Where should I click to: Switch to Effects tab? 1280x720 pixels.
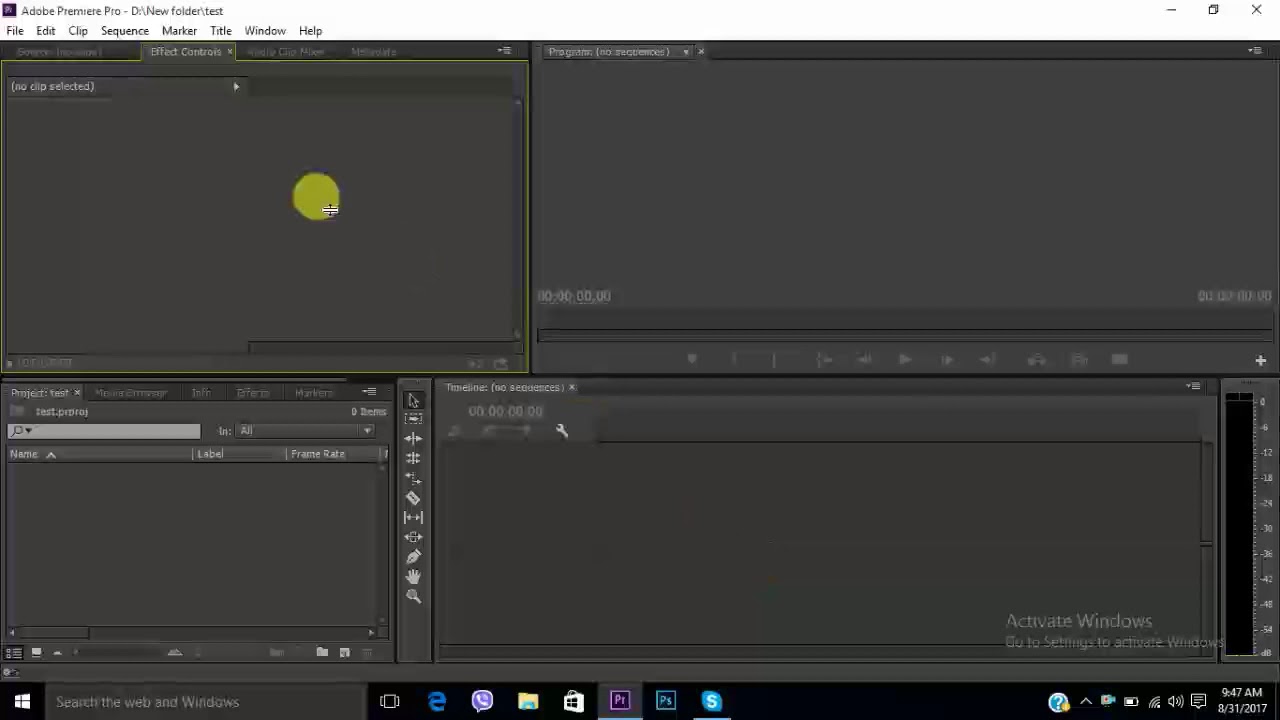point(253,393)
